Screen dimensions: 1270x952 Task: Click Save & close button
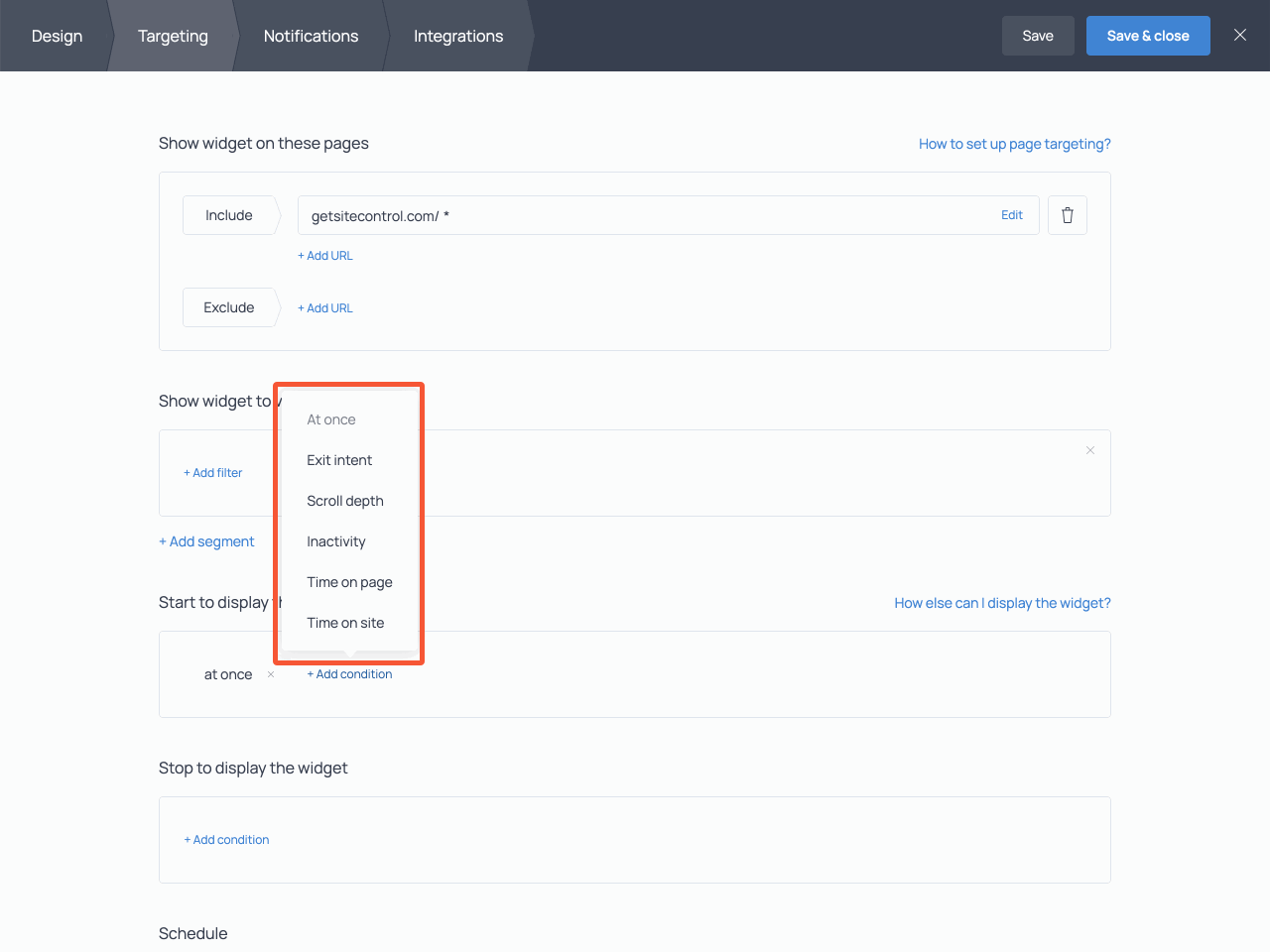[1147, 36]
